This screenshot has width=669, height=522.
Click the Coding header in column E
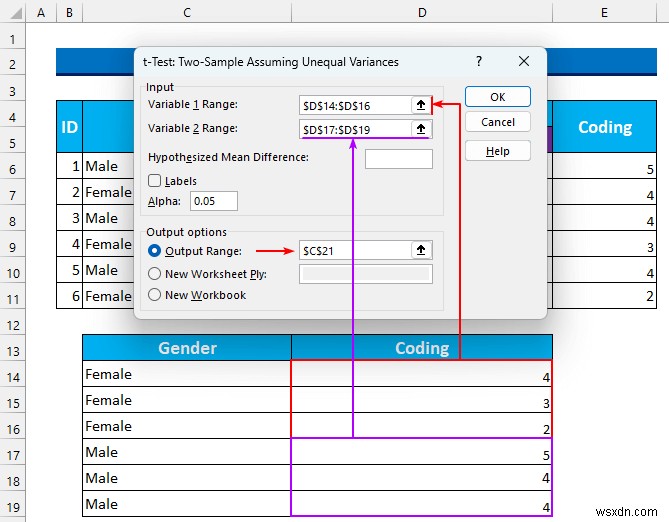click(x=605, y=127)
